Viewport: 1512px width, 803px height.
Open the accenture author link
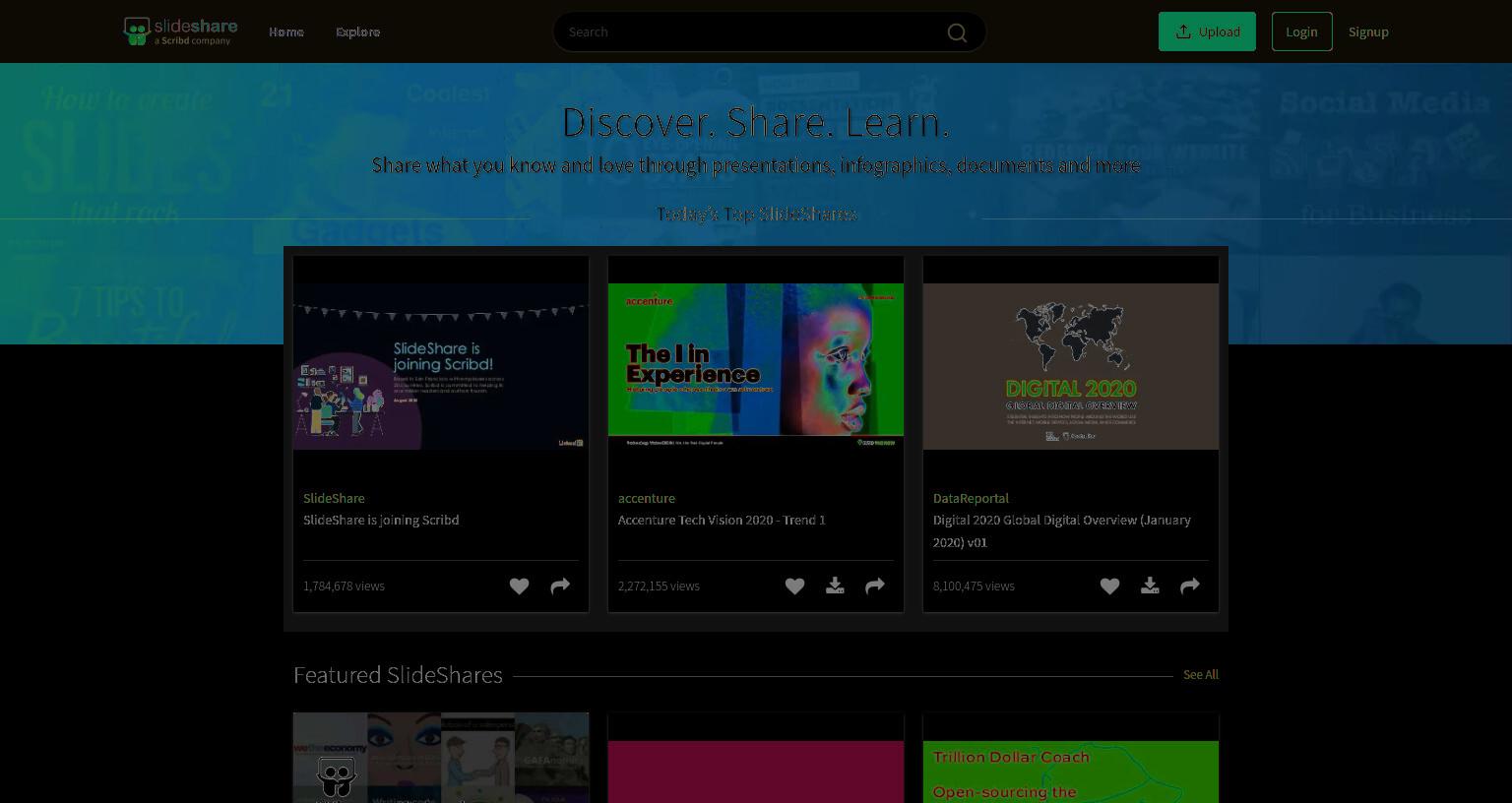[x=647, y=498]
